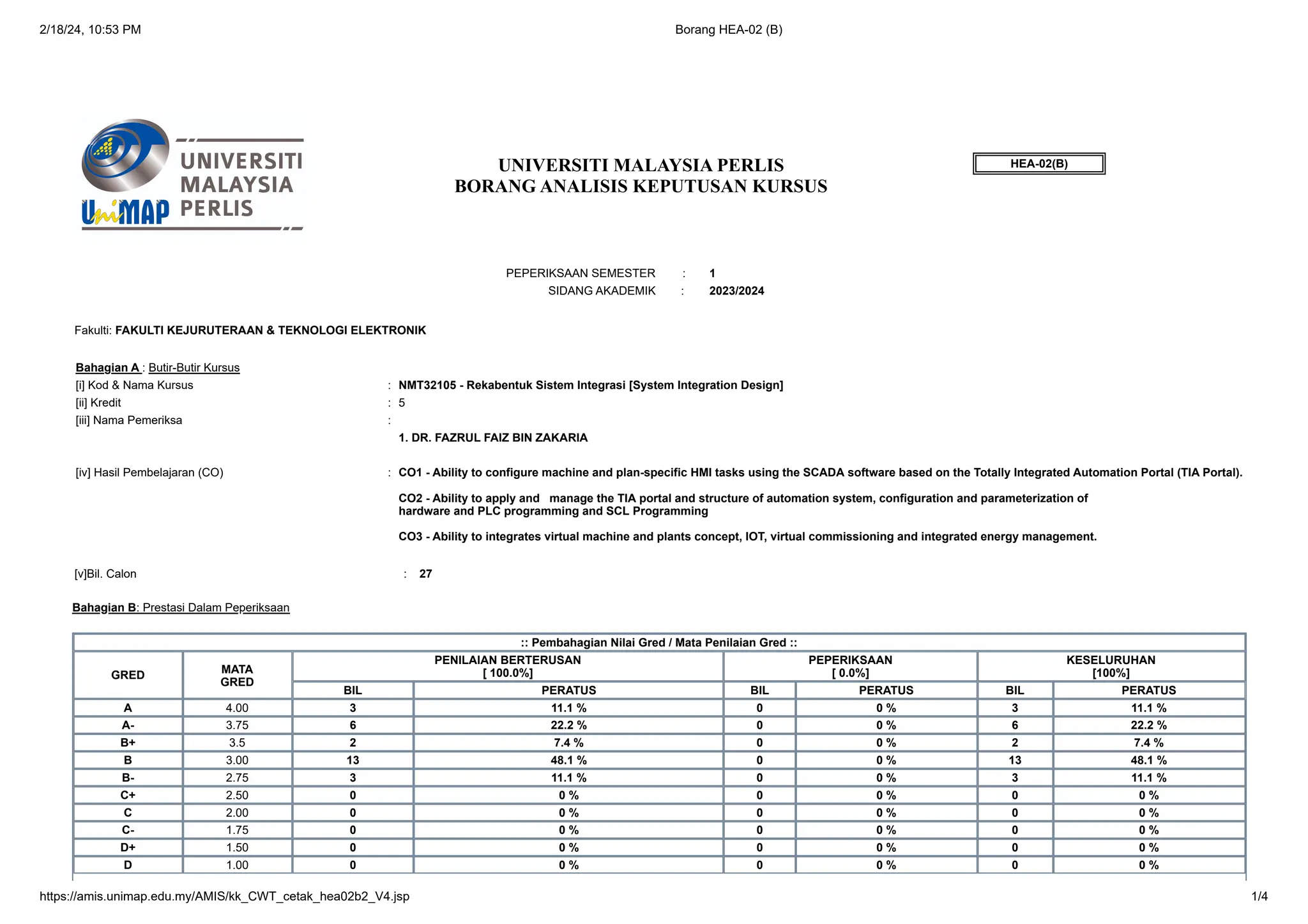Click examiner name DR. FAZRUL FAIZ BIN ZAKARIA
Screen dimensions: 1308x924
pos(492,438)
